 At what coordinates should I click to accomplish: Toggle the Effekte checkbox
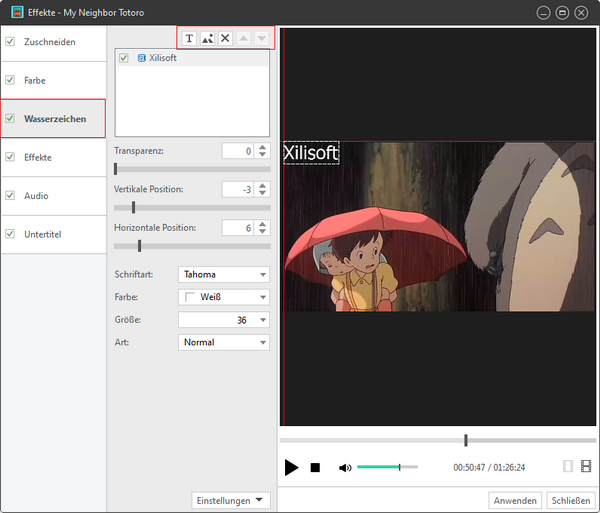[x=10, y=157]
